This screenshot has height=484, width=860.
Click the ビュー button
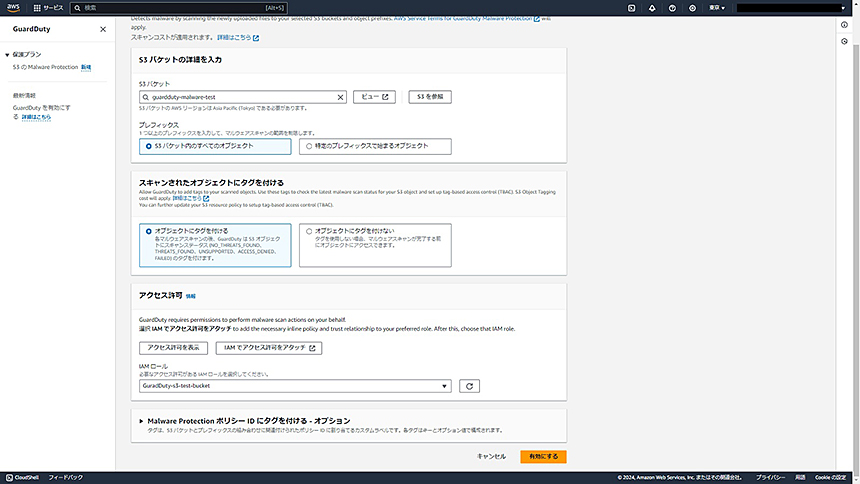374,97
